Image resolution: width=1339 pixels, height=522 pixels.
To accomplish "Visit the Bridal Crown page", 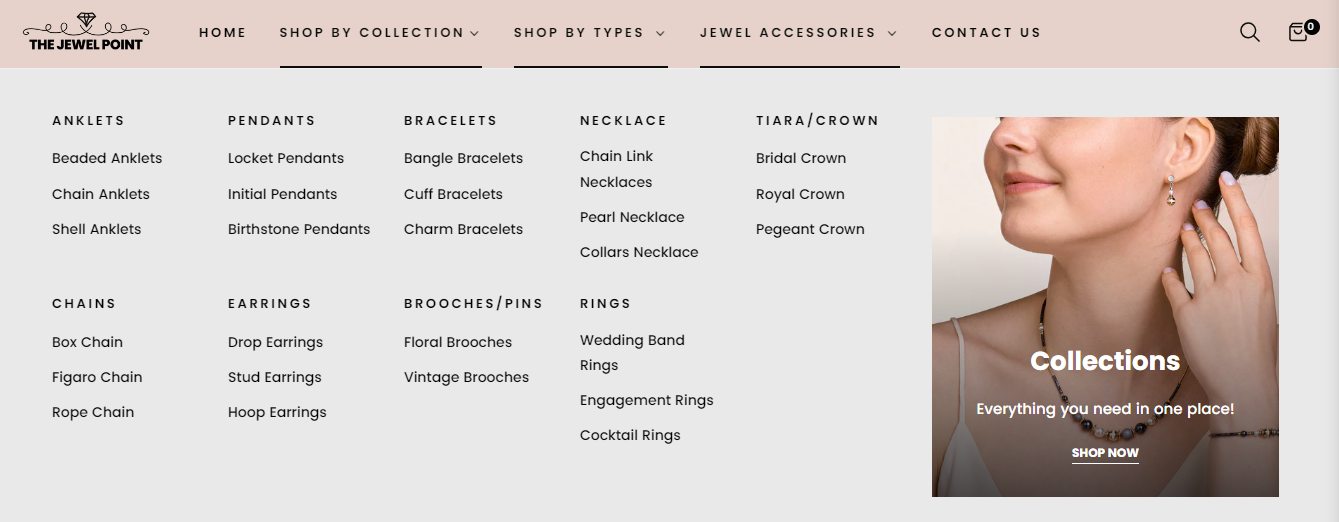I will point(801,158).
